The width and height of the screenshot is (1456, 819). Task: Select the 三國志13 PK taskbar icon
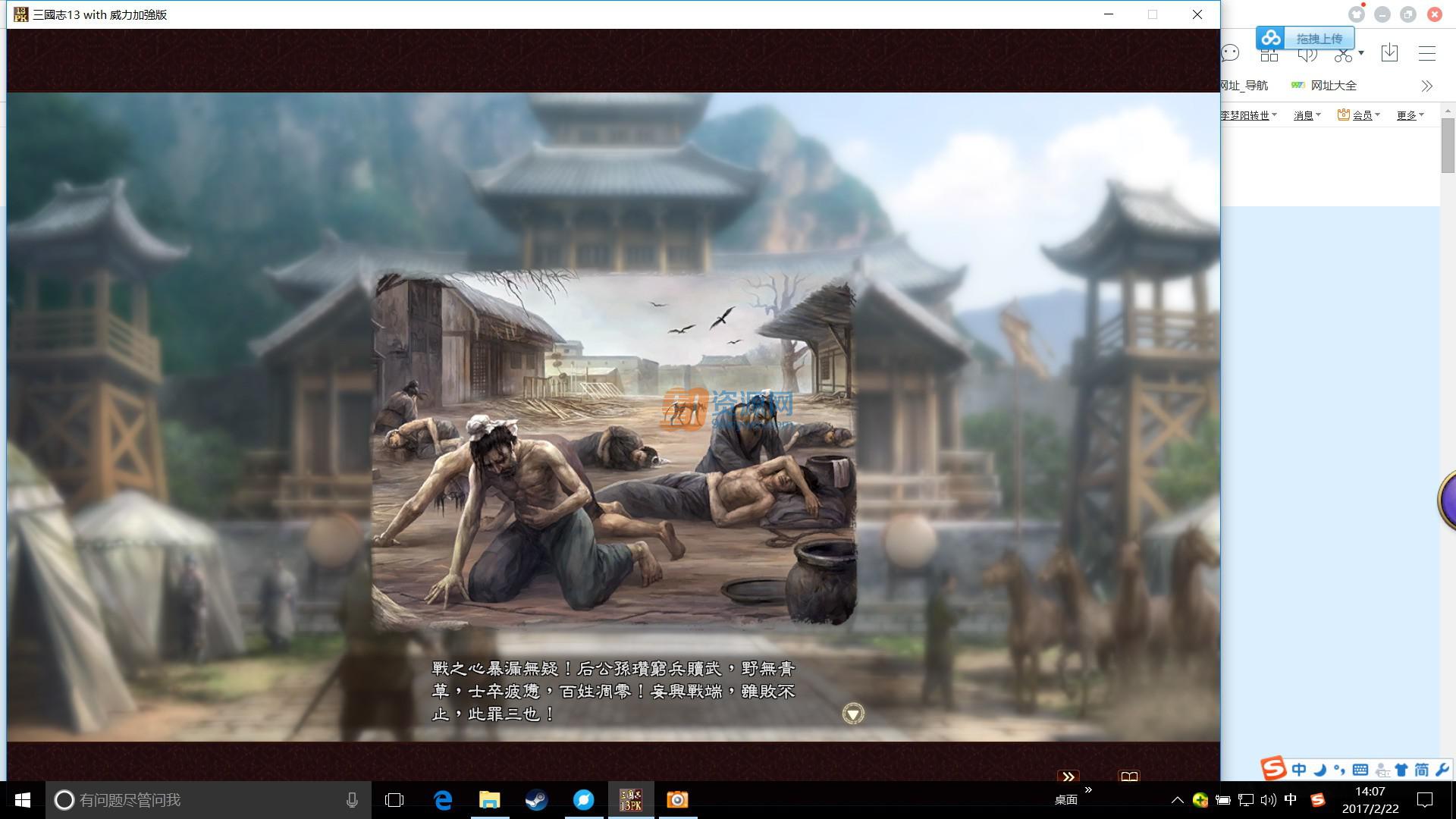(631, 800)
